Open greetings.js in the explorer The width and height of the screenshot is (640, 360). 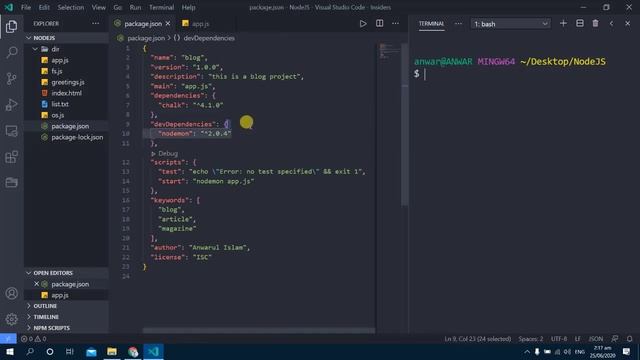[67, 82]
